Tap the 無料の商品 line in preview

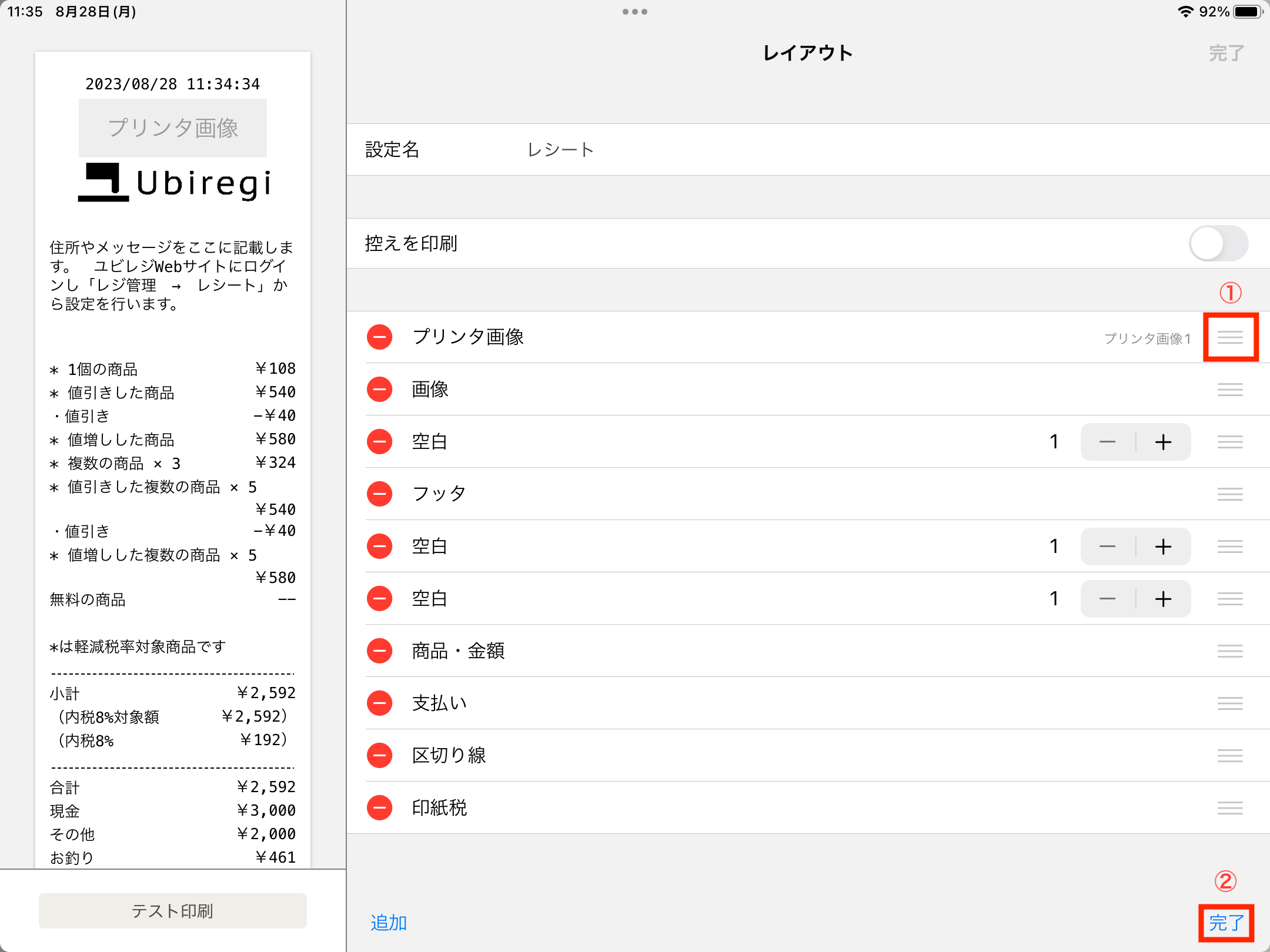173,599
